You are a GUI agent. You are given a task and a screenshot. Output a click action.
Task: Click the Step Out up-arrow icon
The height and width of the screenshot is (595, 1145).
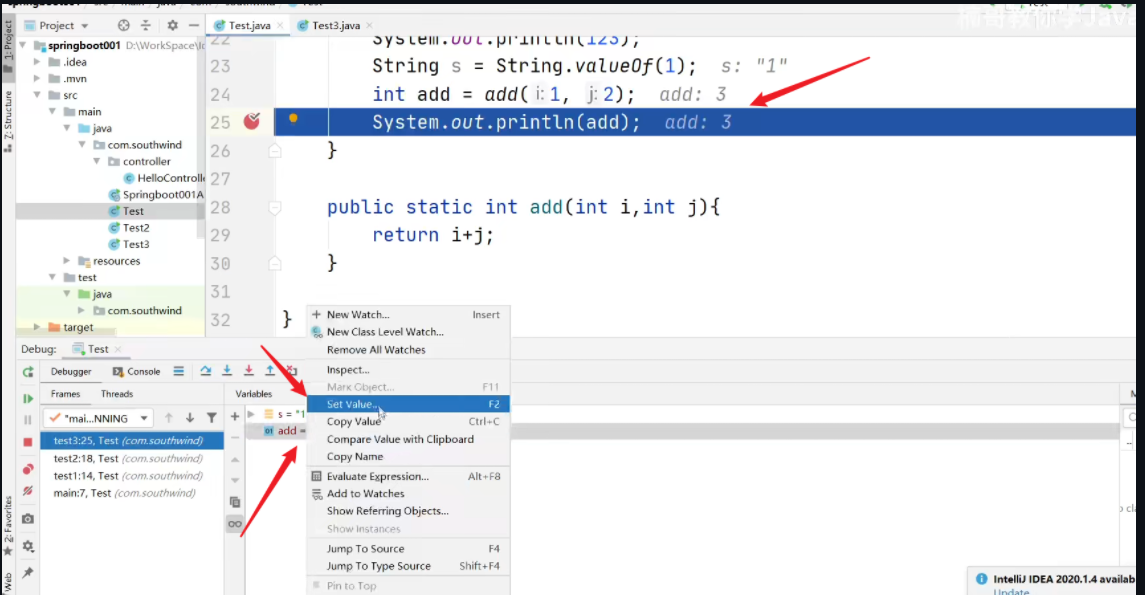pyautogui.click(x=269, y=371)
